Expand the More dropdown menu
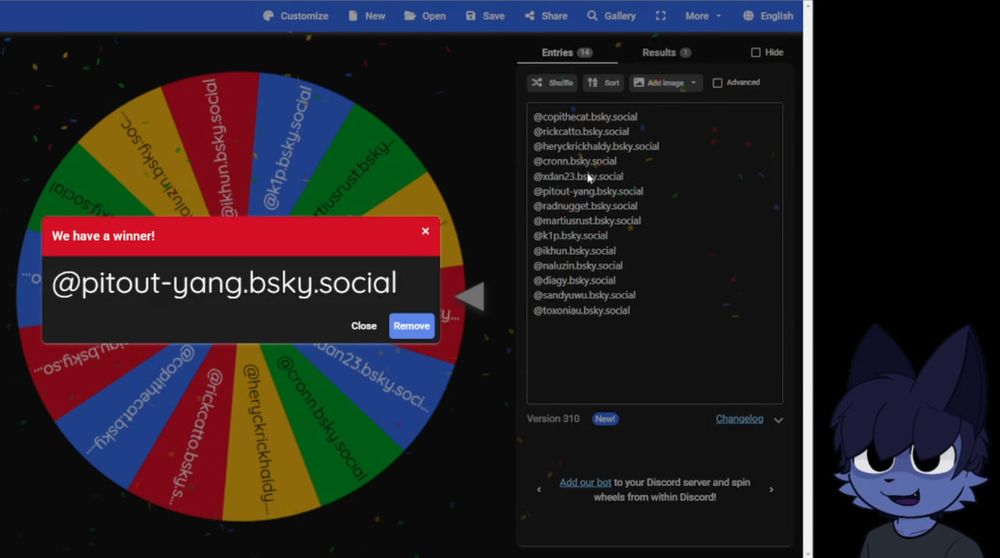The image size is (1000, 558). (x=703, y=16)
